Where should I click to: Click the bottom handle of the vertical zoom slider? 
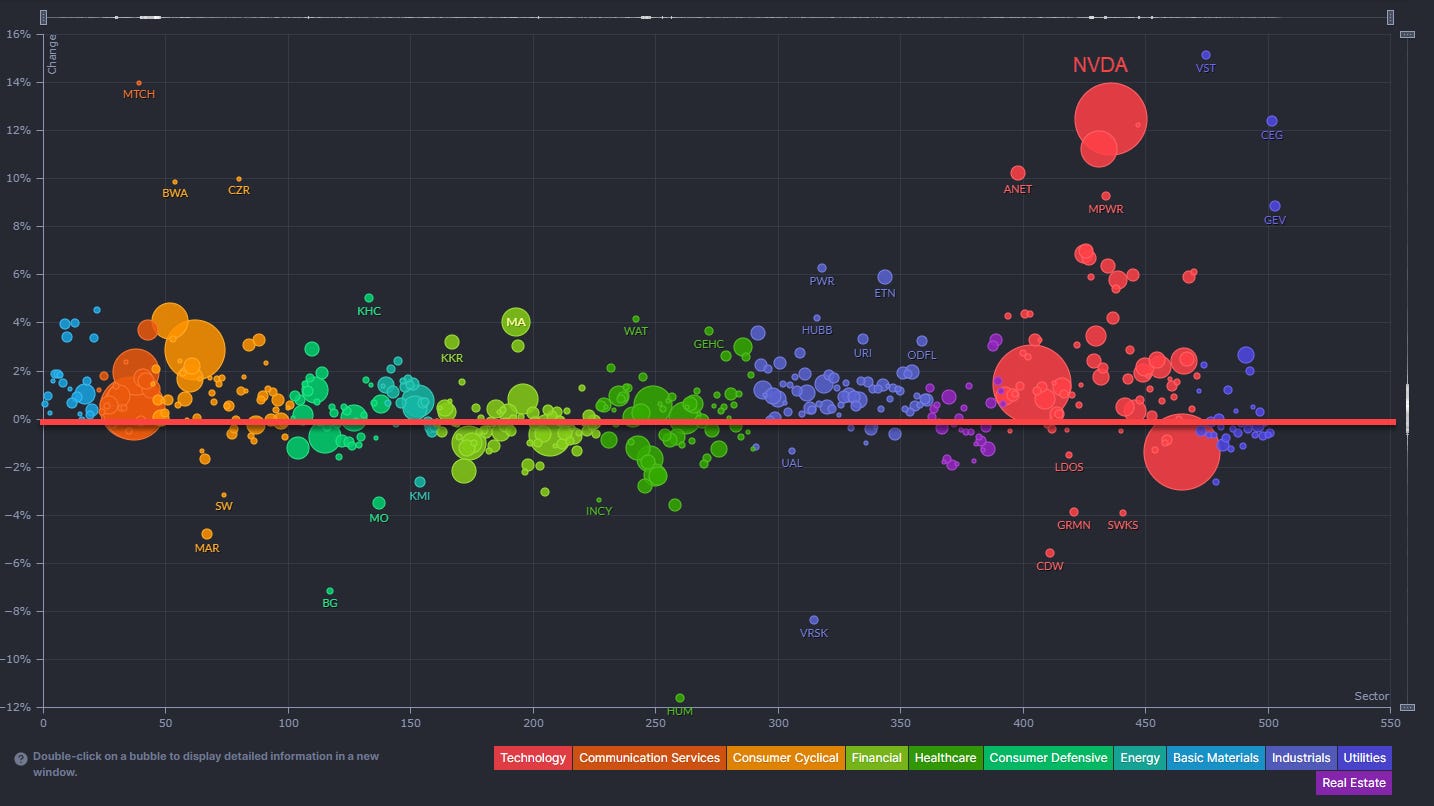click(1407, 707)
